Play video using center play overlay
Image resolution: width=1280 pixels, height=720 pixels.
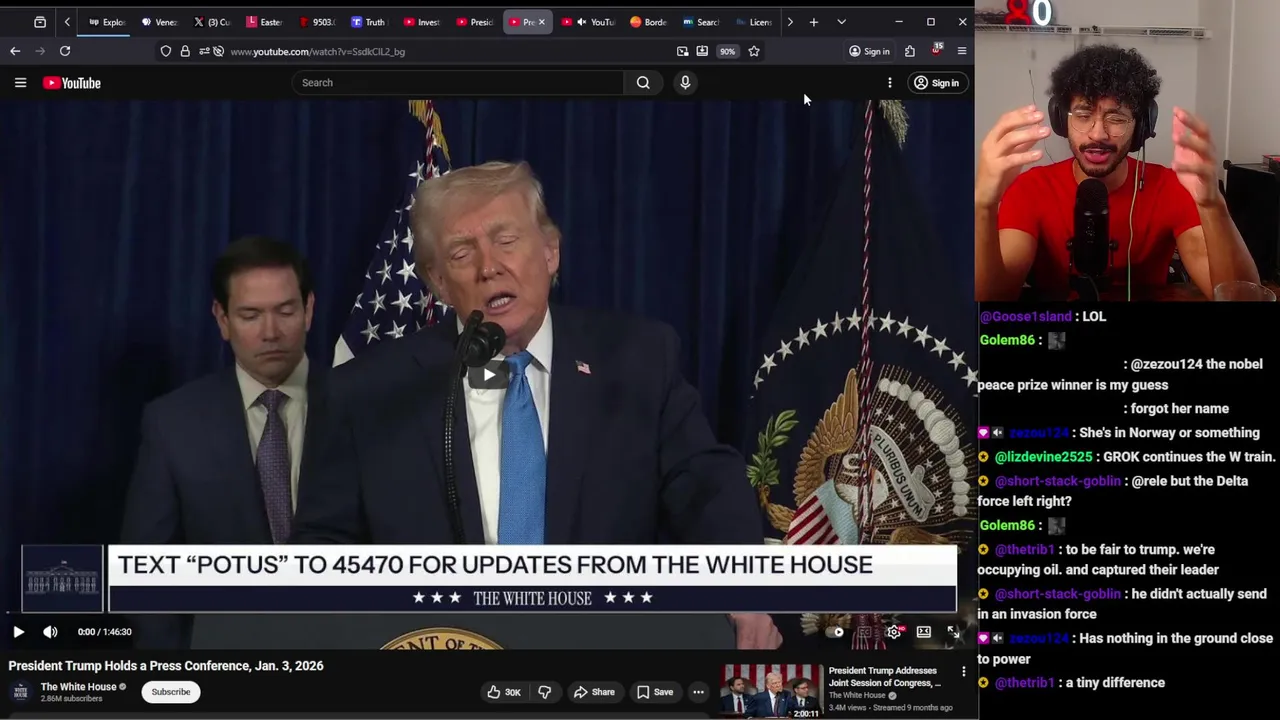pyautogui.click(x=488, y=375)
